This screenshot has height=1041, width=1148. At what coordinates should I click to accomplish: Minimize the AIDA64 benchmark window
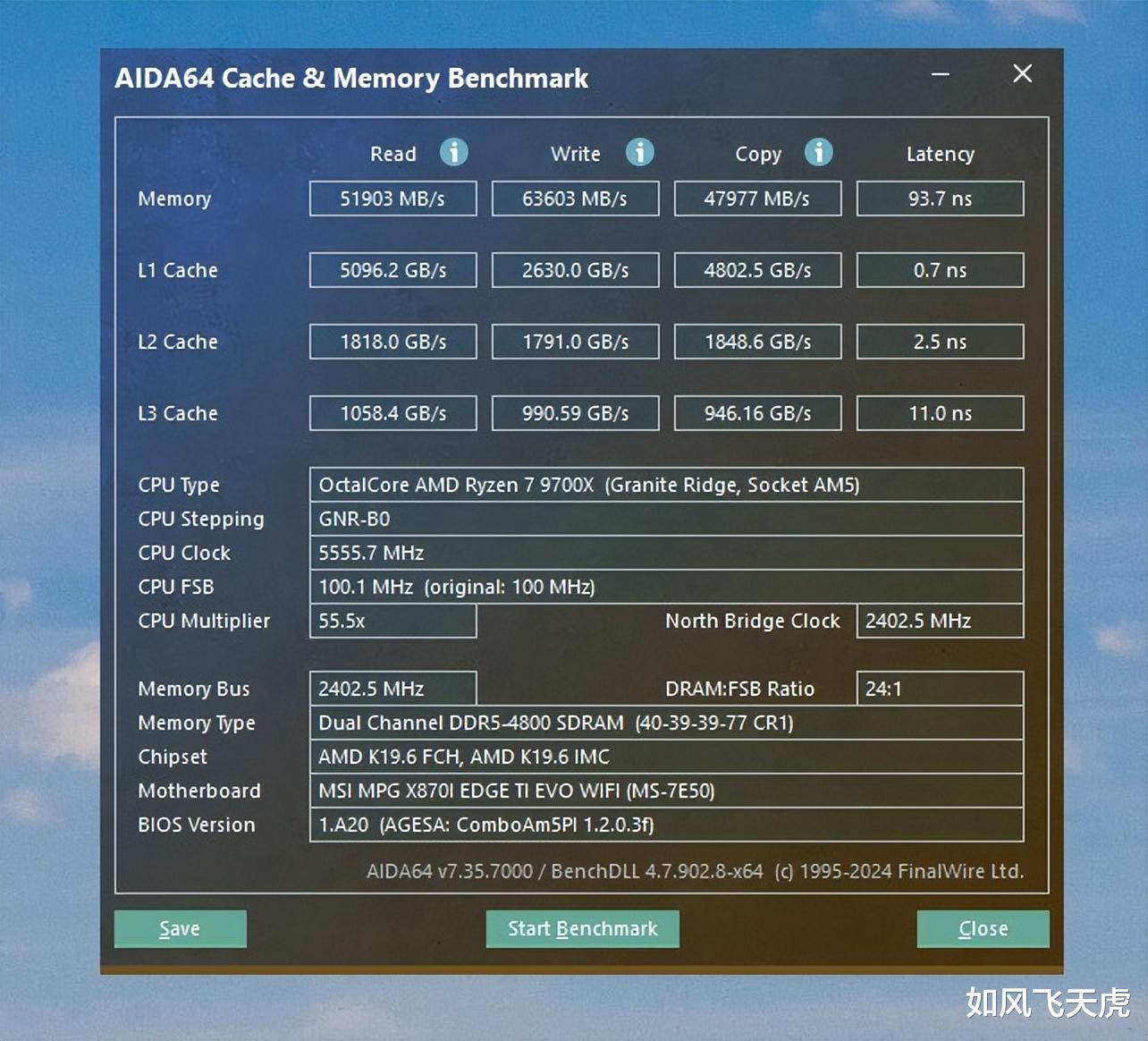[x=941, y=74]
